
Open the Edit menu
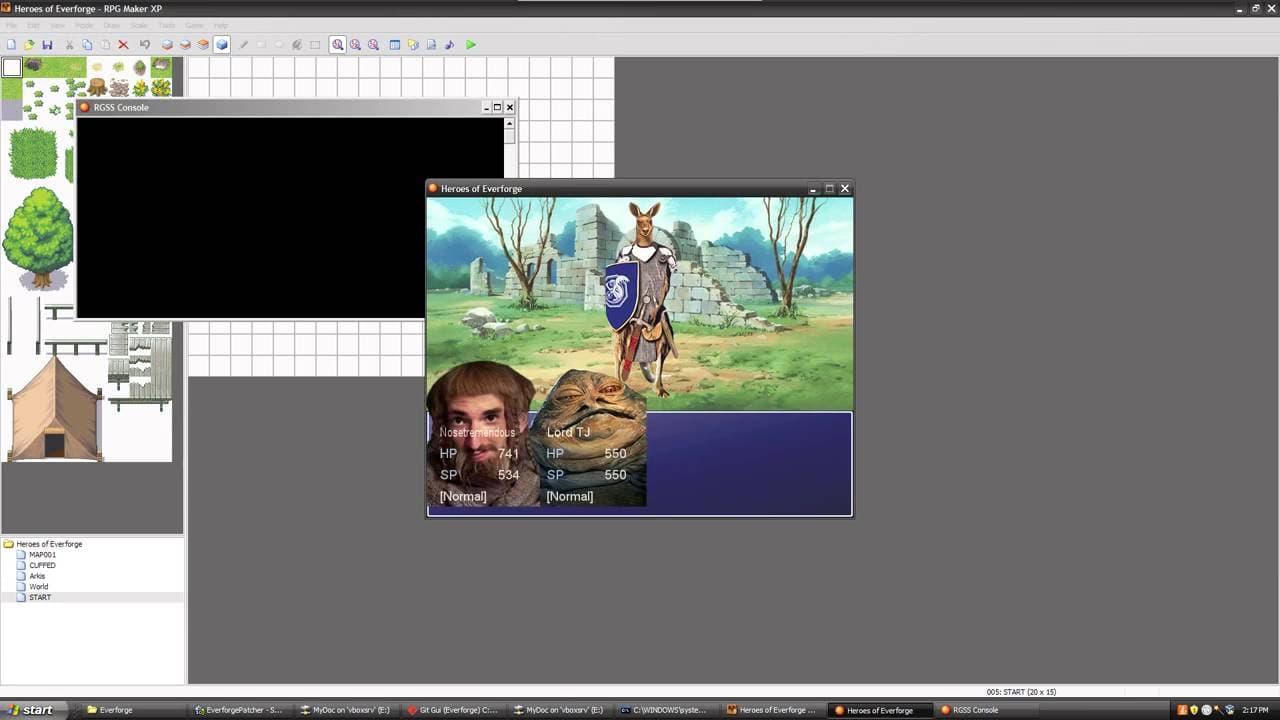(x=34, y=25)
